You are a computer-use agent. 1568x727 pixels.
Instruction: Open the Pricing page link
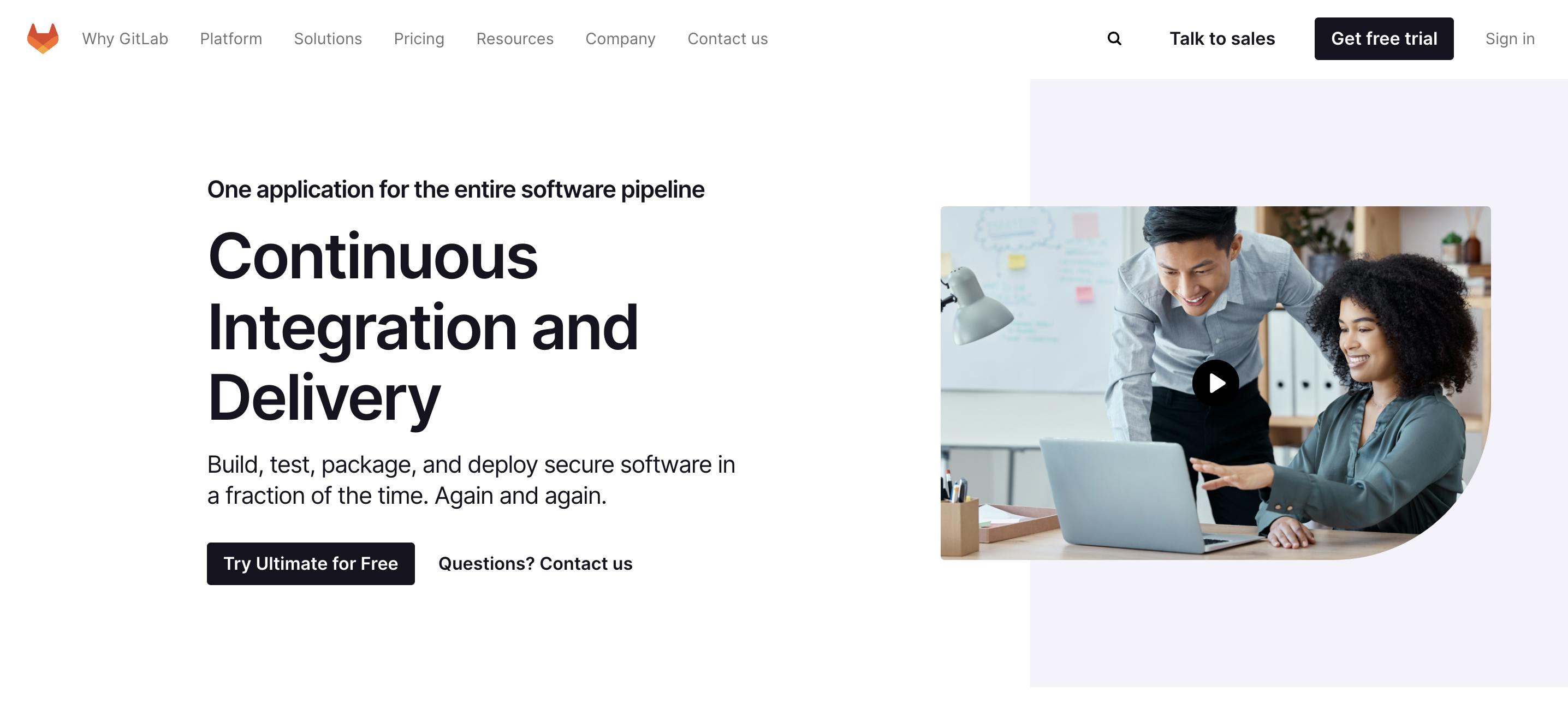[419, 38]
